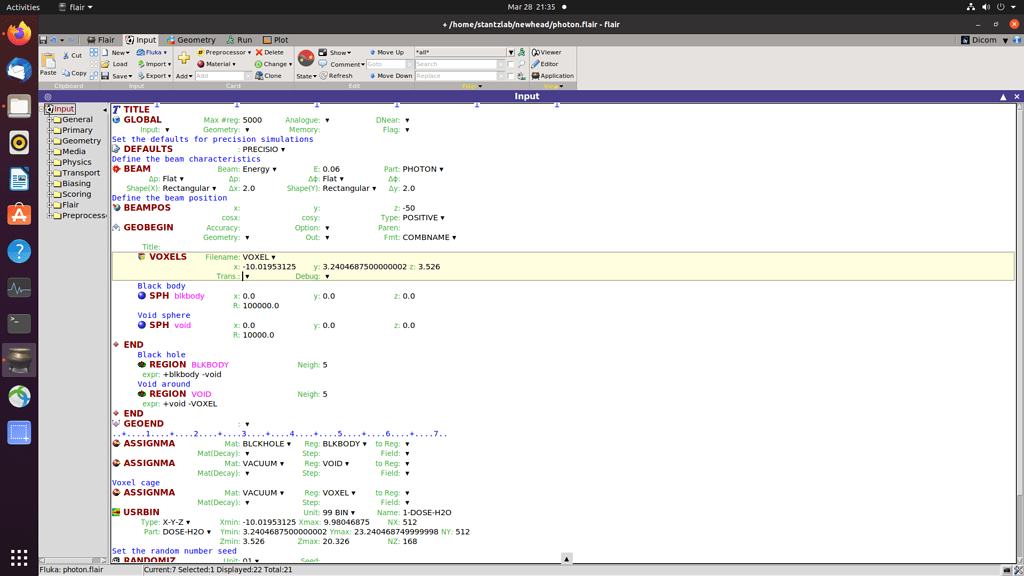Click the Max #reg value field 5000
Screen dimensions: 1024x576
(x=253, y=120)
